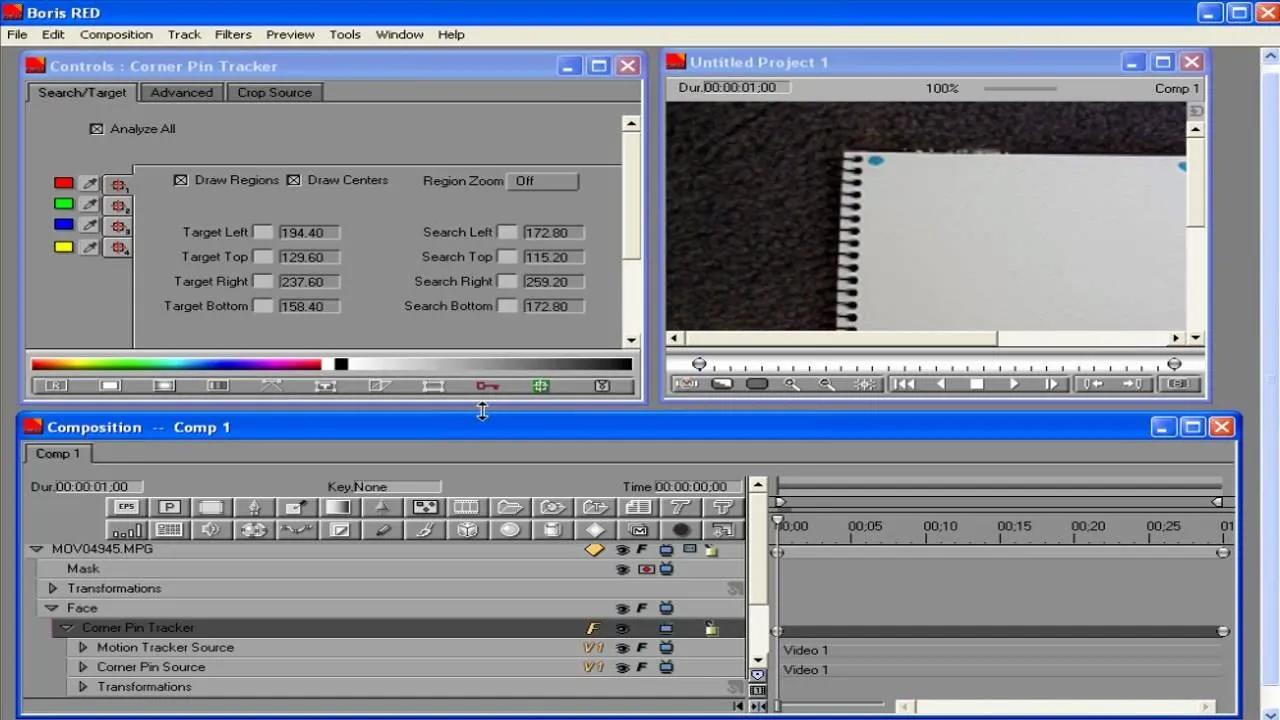Image resolution: width=1280 pixels, height=720 pixels.
Task: Click the audio level bars icon
Action: (x=126, y=530)
